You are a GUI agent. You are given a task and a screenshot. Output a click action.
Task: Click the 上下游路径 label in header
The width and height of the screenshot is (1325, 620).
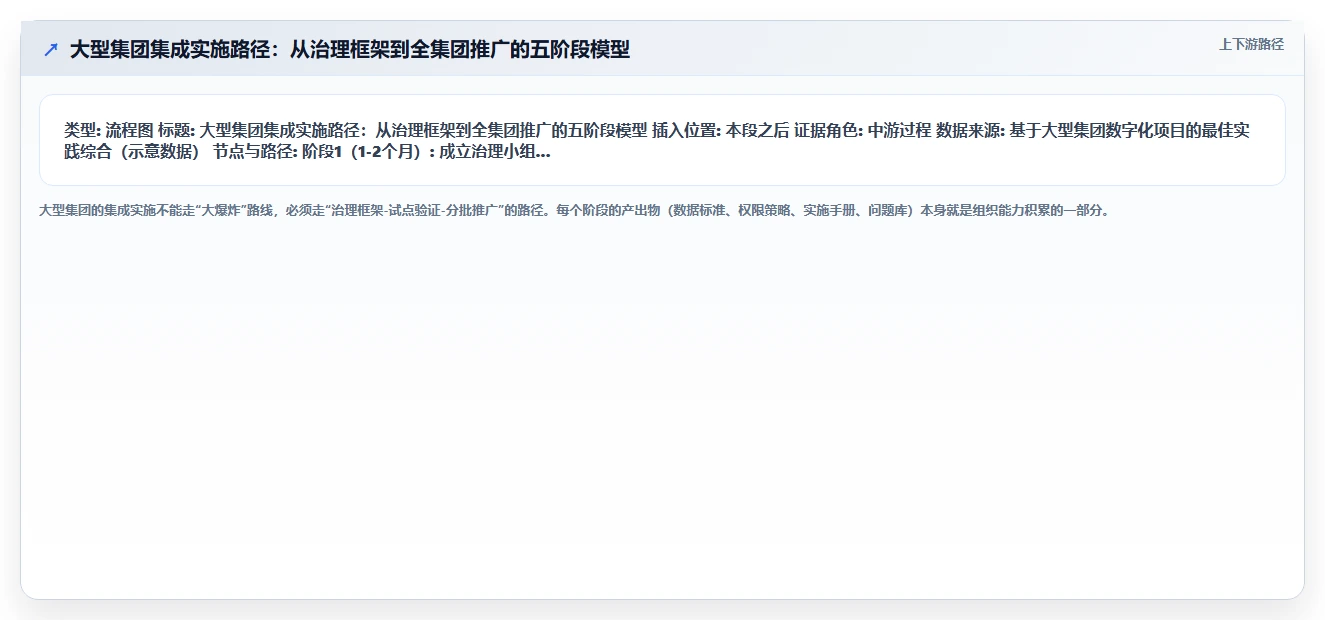1251,44
